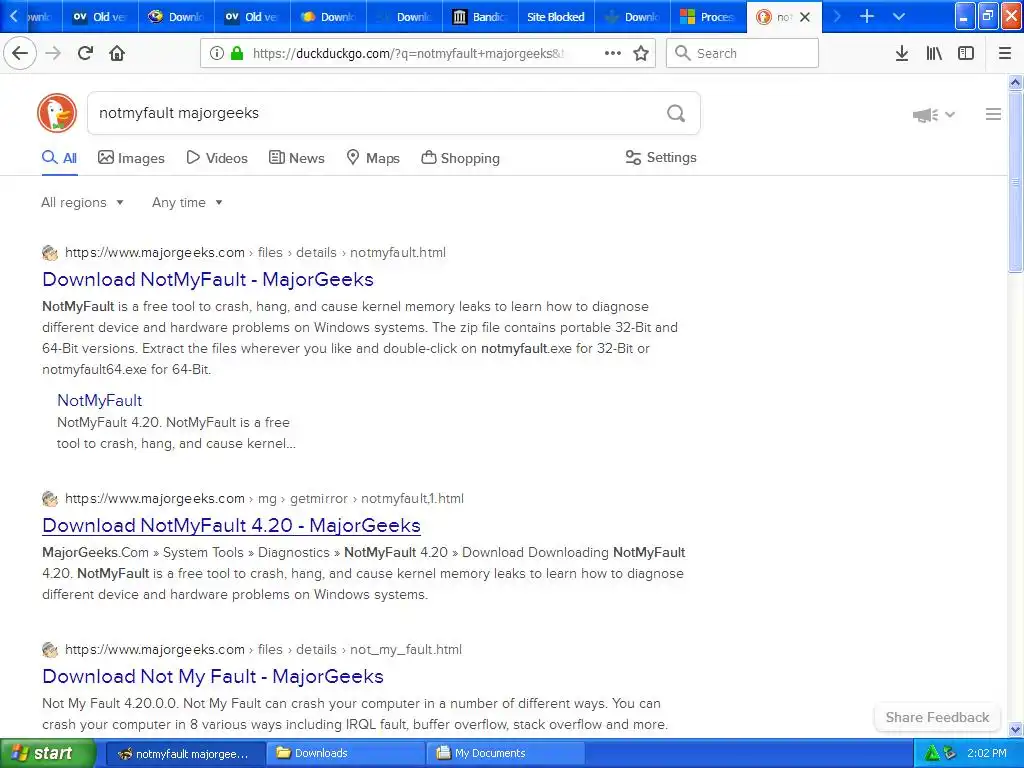Click the notmyfault.html result URL
This screenshot has width=1024, height=768.
click(x=255, y=253)
